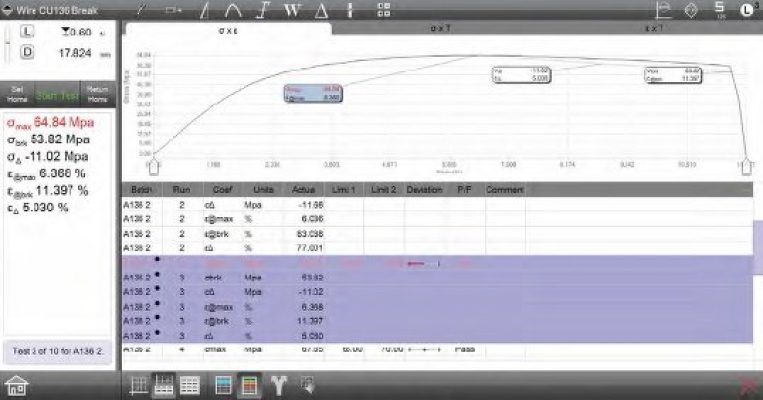Click the export/send data icon
The image size is (763, 400).
coord(308,386)
